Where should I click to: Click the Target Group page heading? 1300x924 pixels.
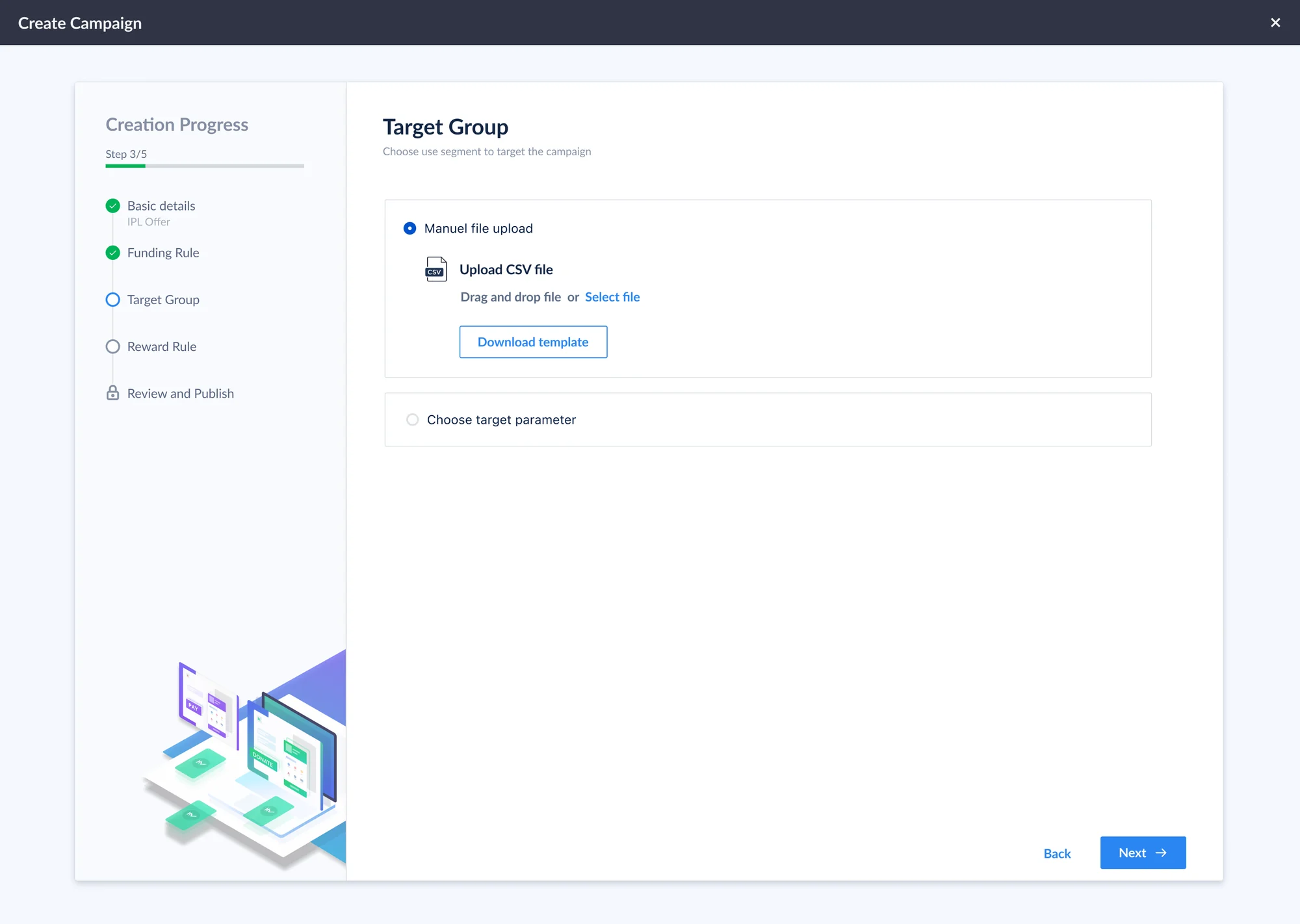pyautogui.click(x=445, y=127)
